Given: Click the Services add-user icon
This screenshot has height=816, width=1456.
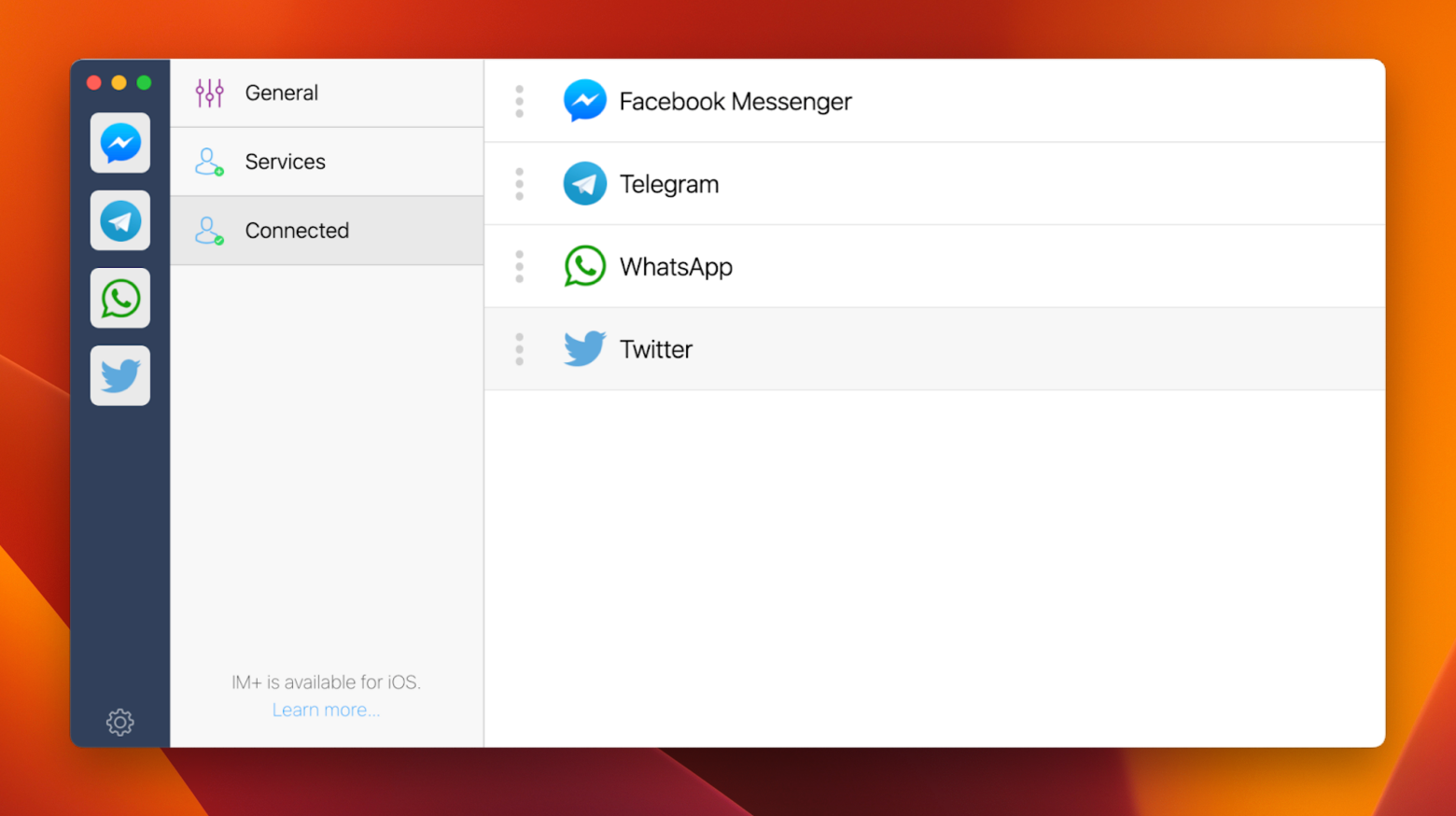Looking at the screenshot, I should click(209, 162).
